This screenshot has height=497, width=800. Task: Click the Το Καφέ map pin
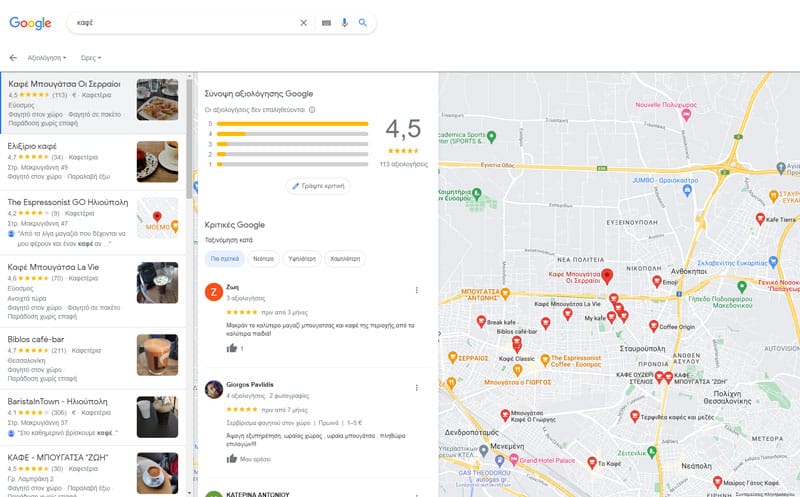tap(592, 463)
